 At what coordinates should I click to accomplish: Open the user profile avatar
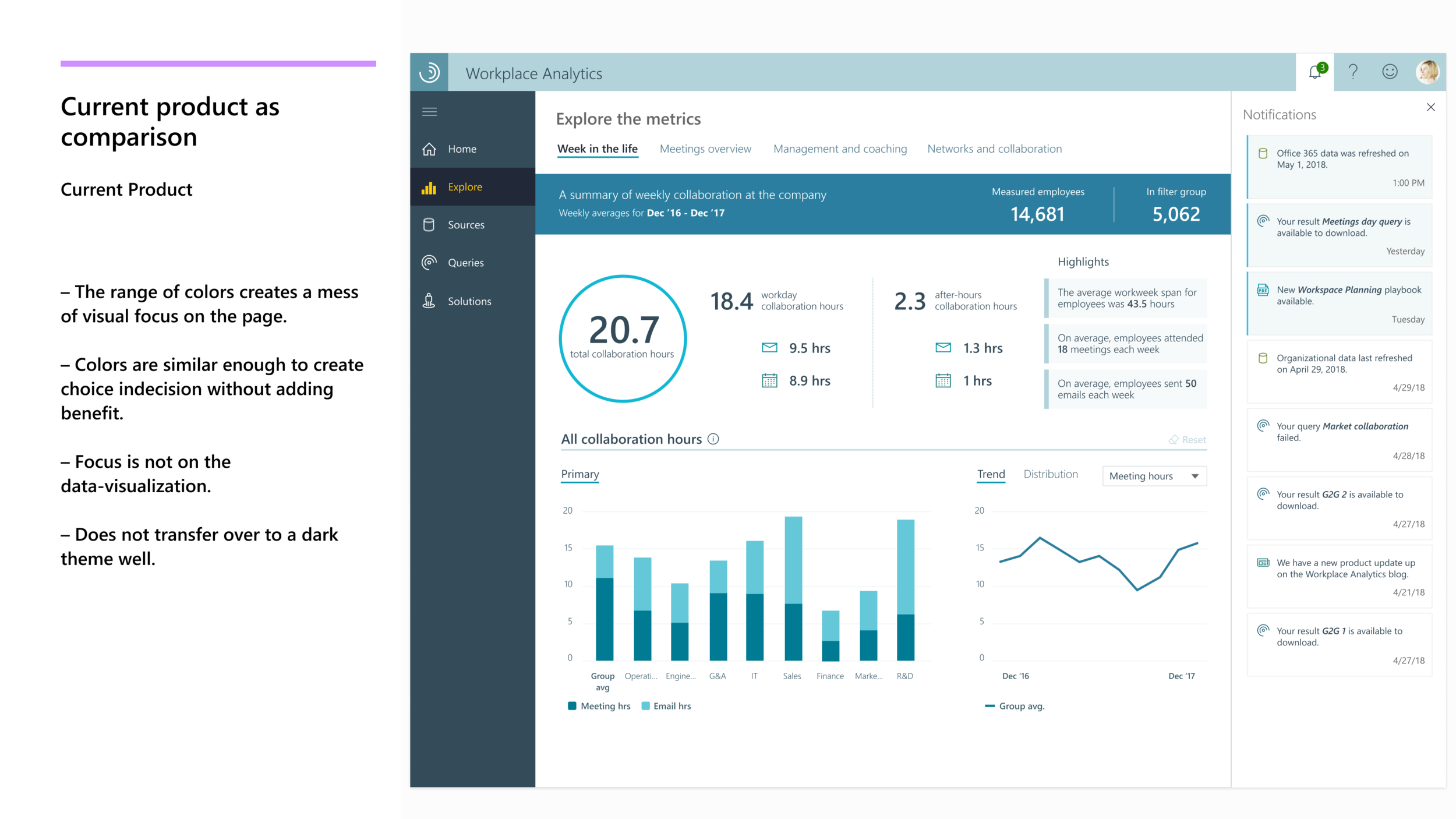coord(1427,72)
